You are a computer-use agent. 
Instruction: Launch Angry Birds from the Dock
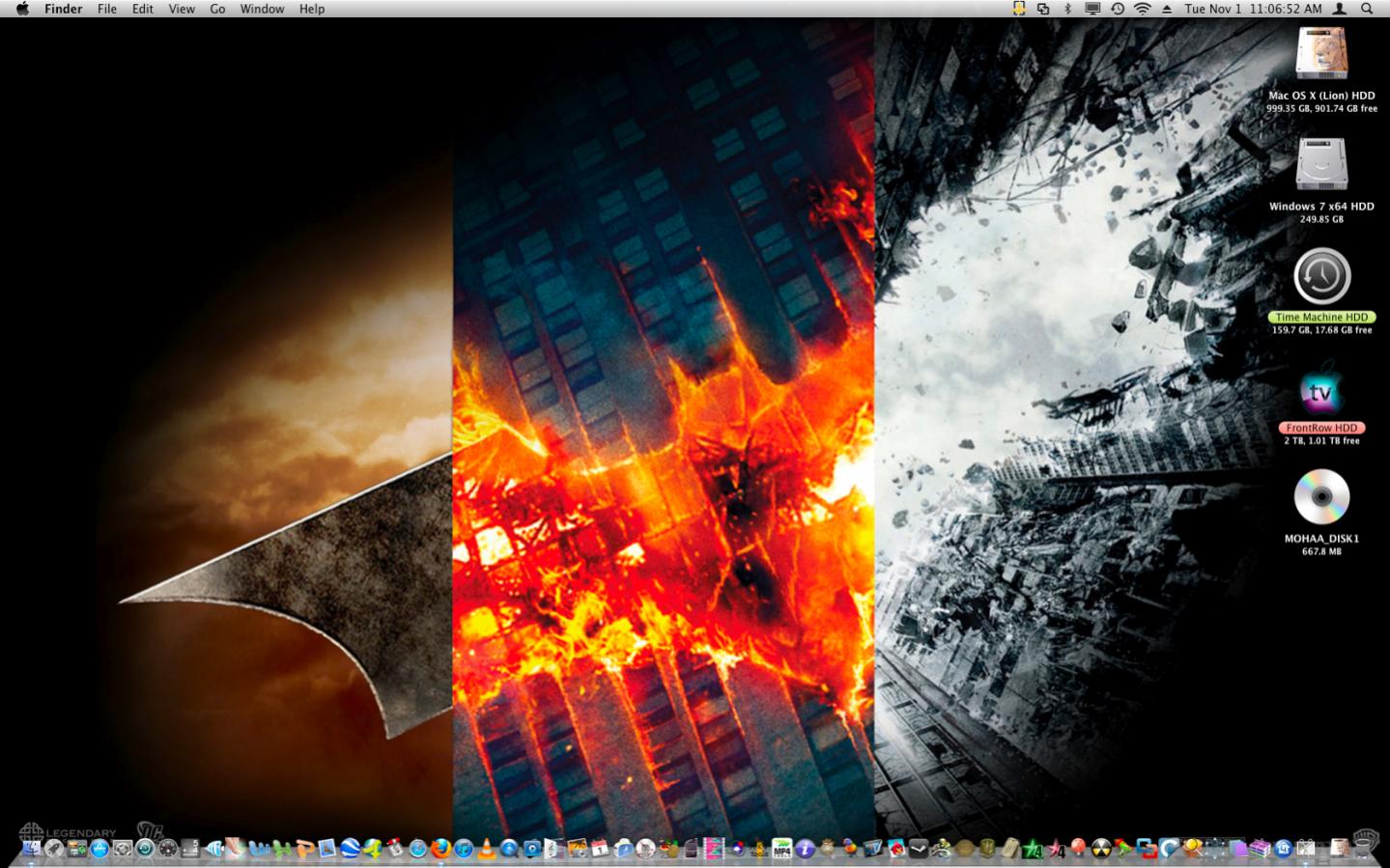pyautogui.click(x=896, y=849)
